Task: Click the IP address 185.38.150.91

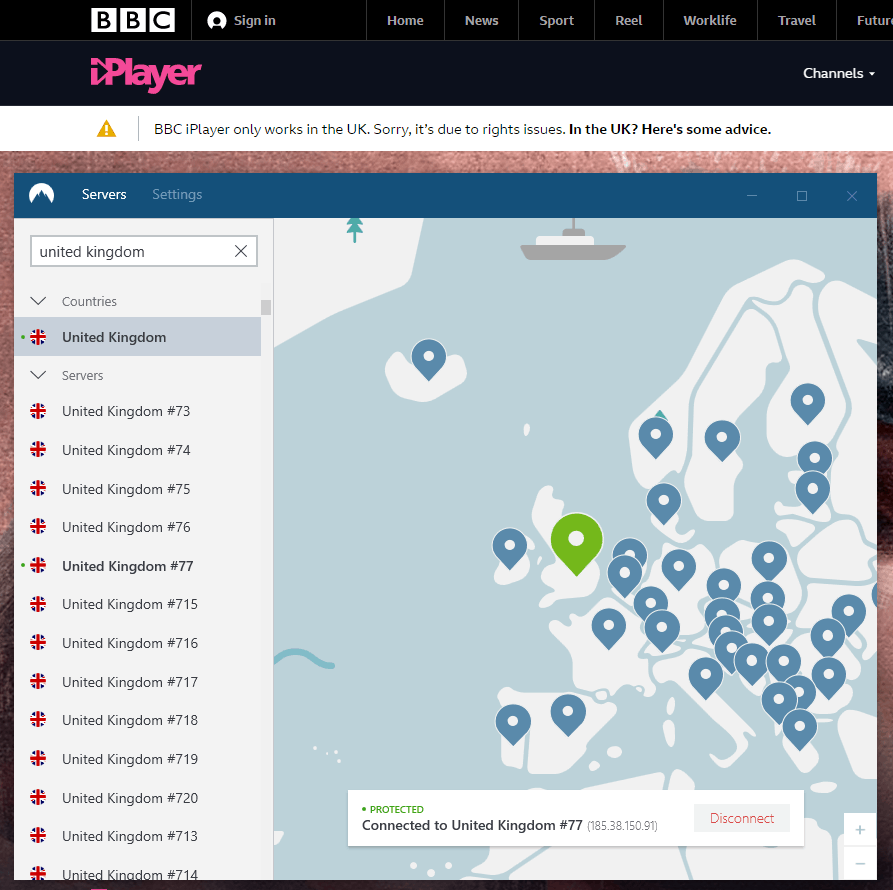Action: click(622, 826)
